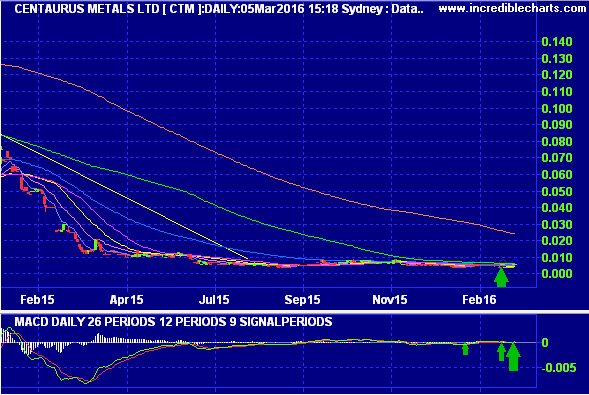This screenshot has width=589, height=395.
Task: Click the 0.070 price axis label
Action: click(x=557, y=158)
